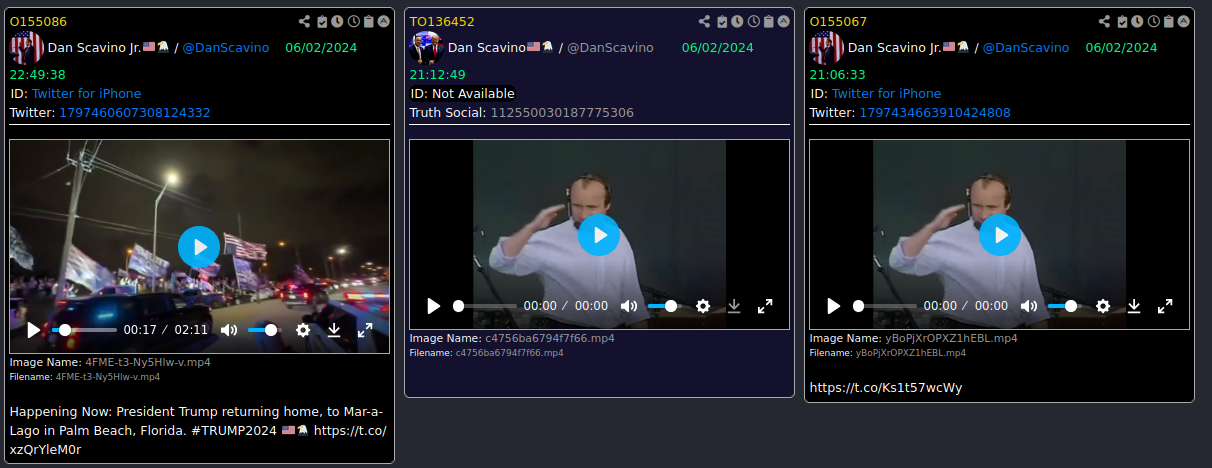Click image name c4756ba6794f7f66.mp4
This screenshot has height=468, width=1212.
[550, 339]
